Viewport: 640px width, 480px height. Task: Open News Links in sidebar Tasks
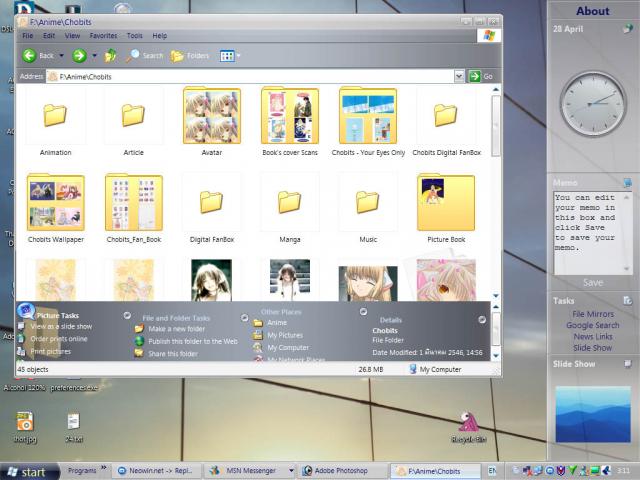tap(593, 337)
